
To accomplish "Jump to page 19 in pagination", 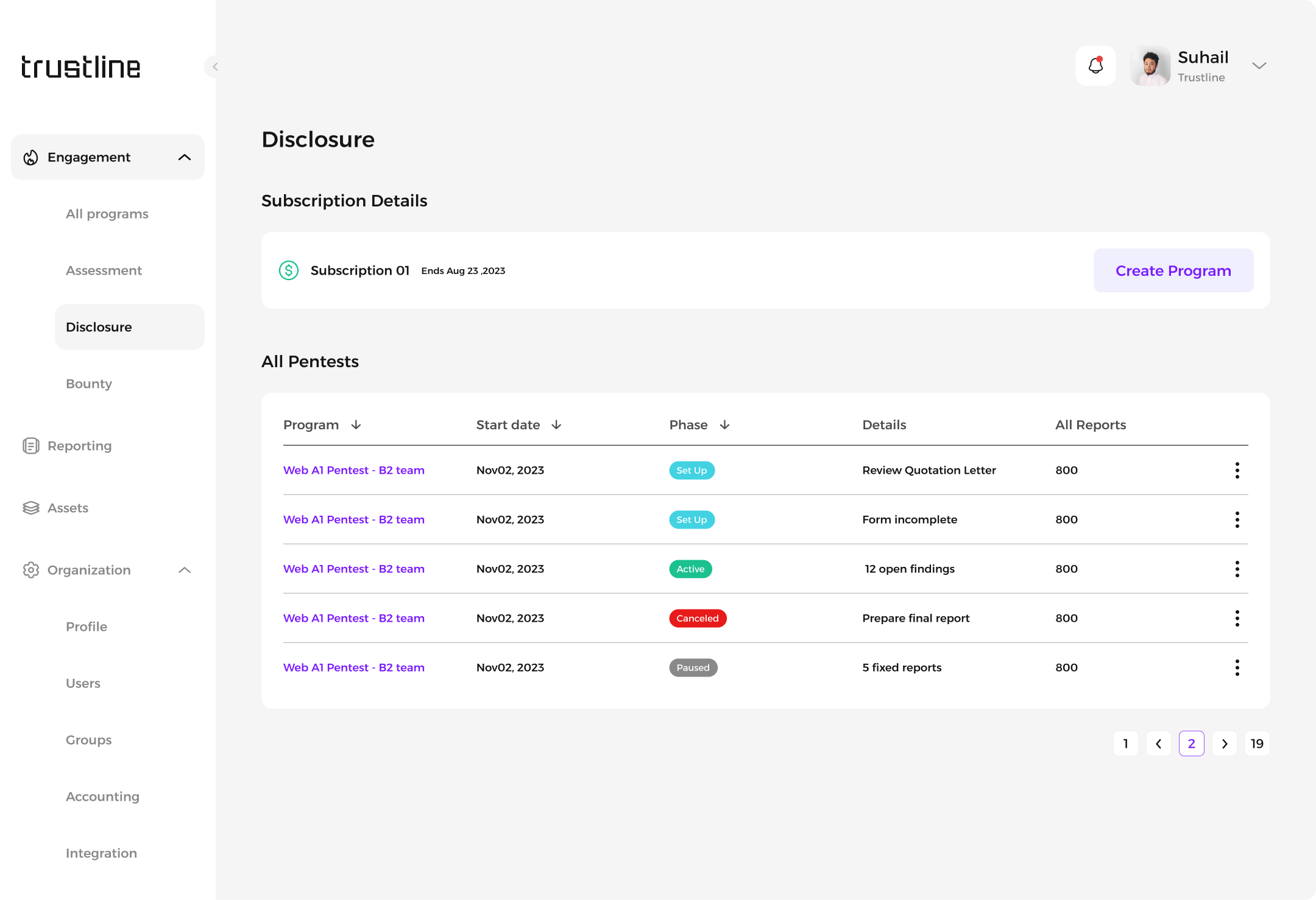I will tap(1257, 744).
